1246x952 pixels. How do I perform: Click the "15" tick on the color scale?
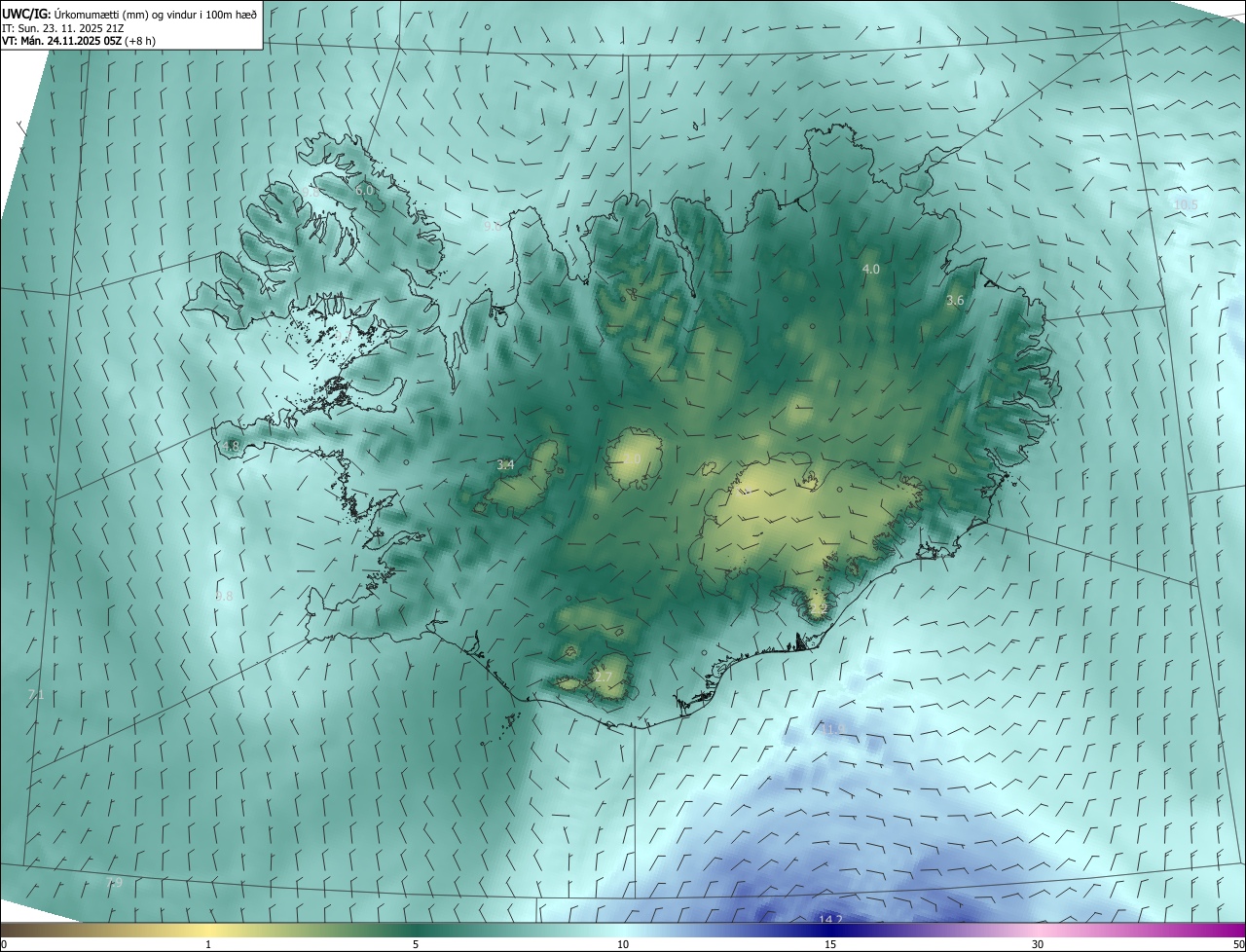[830, 944]
